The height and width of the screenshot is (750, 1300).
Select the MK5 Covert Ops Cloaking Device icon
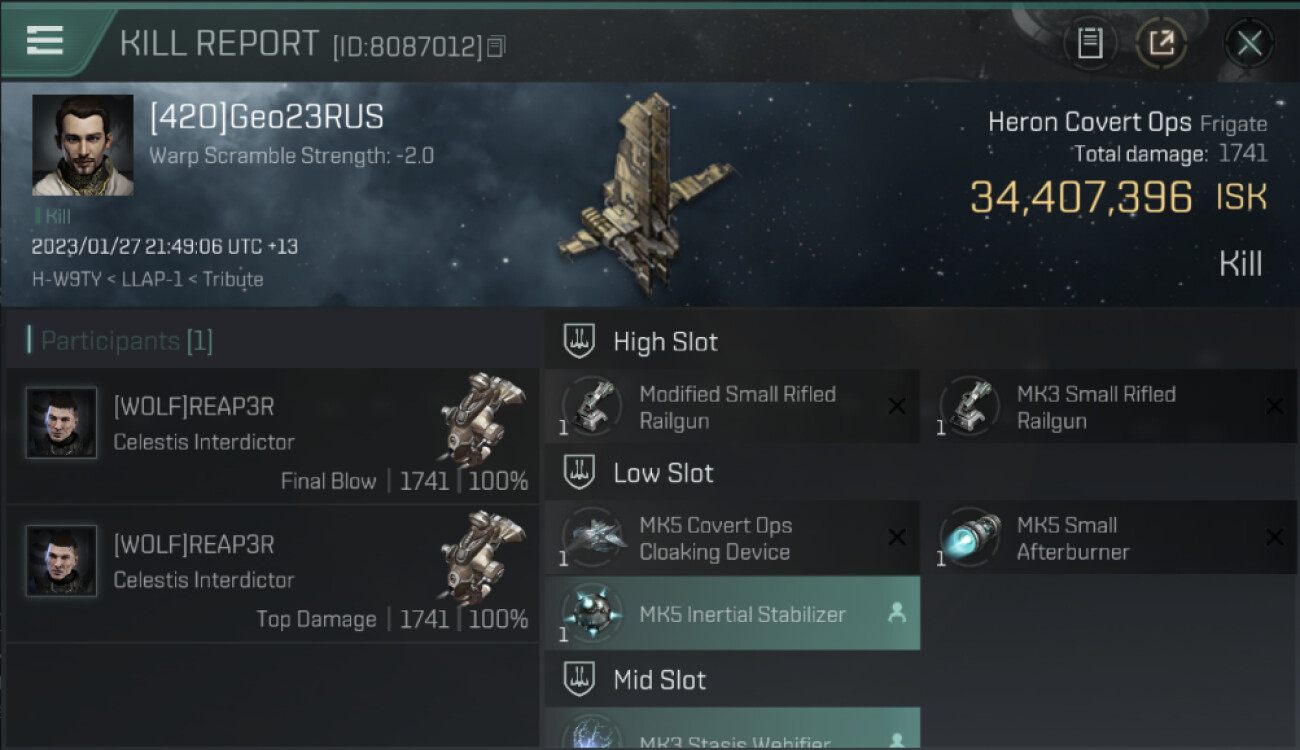click(x=592, y=538)
